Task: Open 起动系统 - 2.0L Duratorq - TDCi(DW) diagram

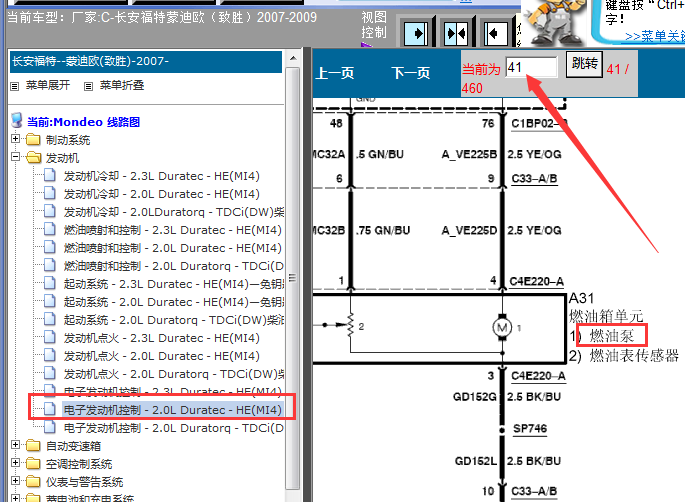Action: tap(174, 320)
